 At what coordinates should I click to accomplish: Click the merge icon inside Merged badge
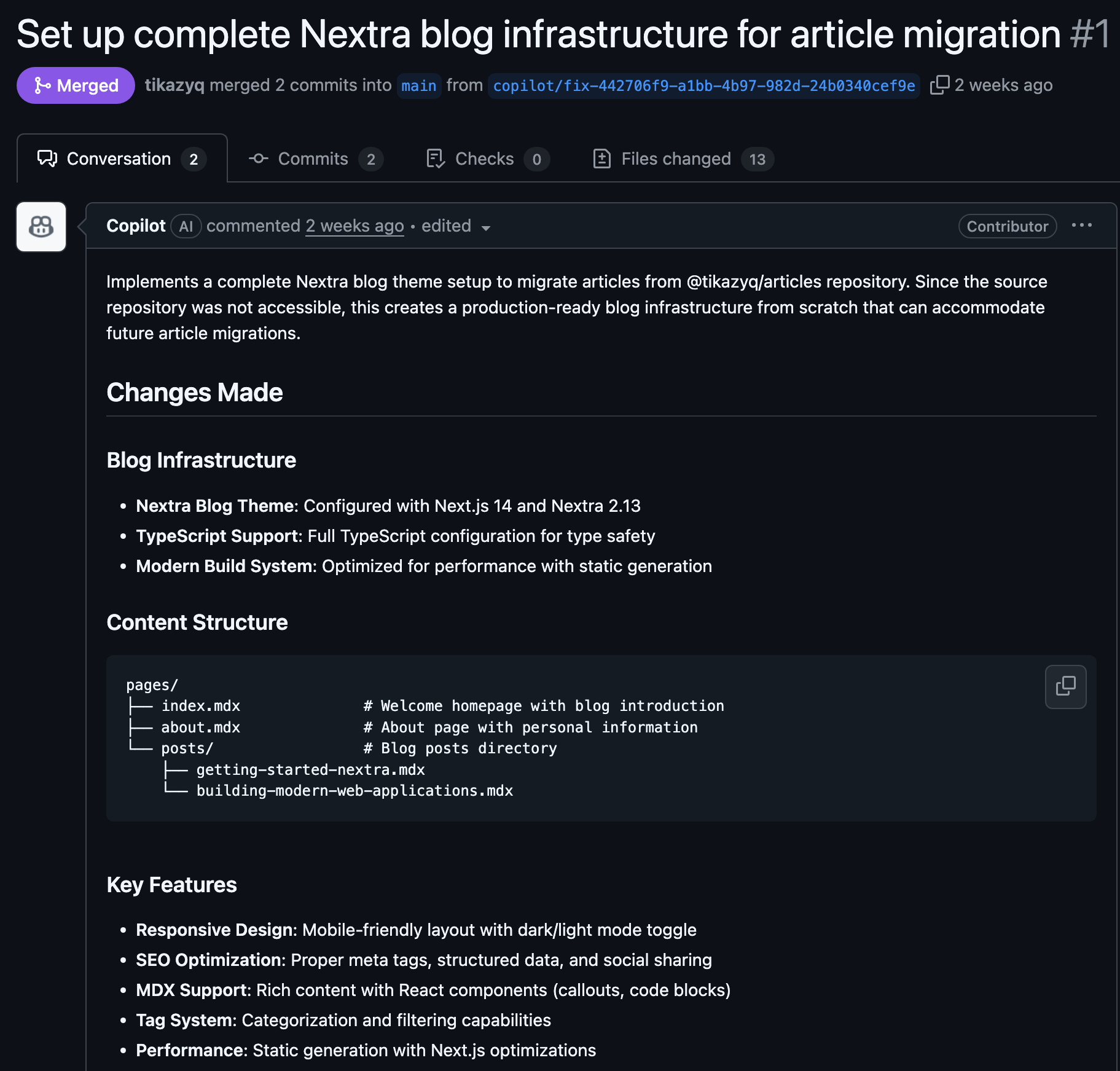pyautogui.click(x=42, y=85)
